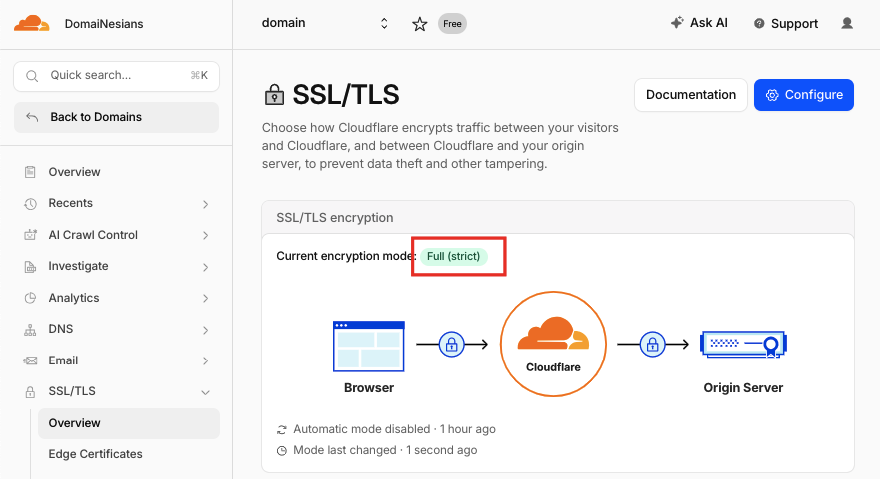This screenshot has width=880, height=479.
Task: Click the Current encryption mode label
Action: click(346, 256)
